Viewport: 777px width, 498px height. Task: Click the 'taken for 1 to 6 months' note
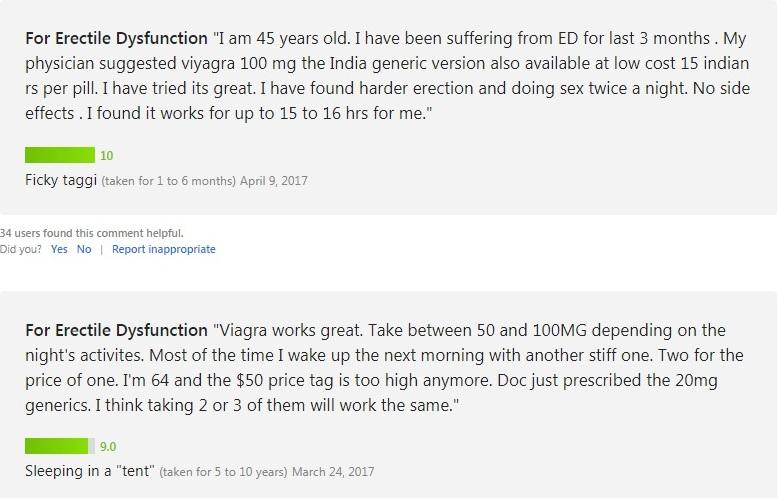168,181
